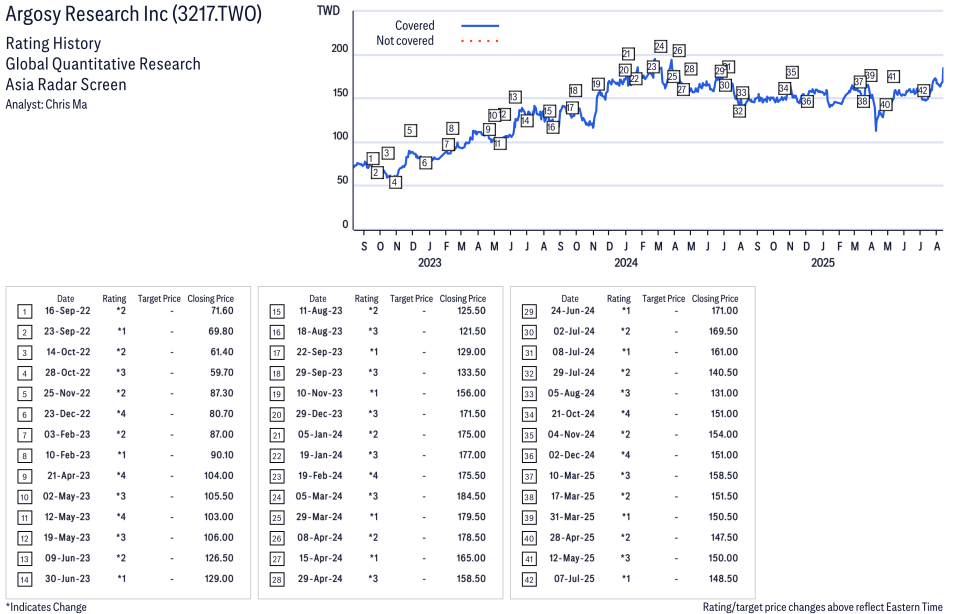Click the red dotted Not covered legend sample
The height and width of the screenshot is (614, 954).
pos(480,41)
